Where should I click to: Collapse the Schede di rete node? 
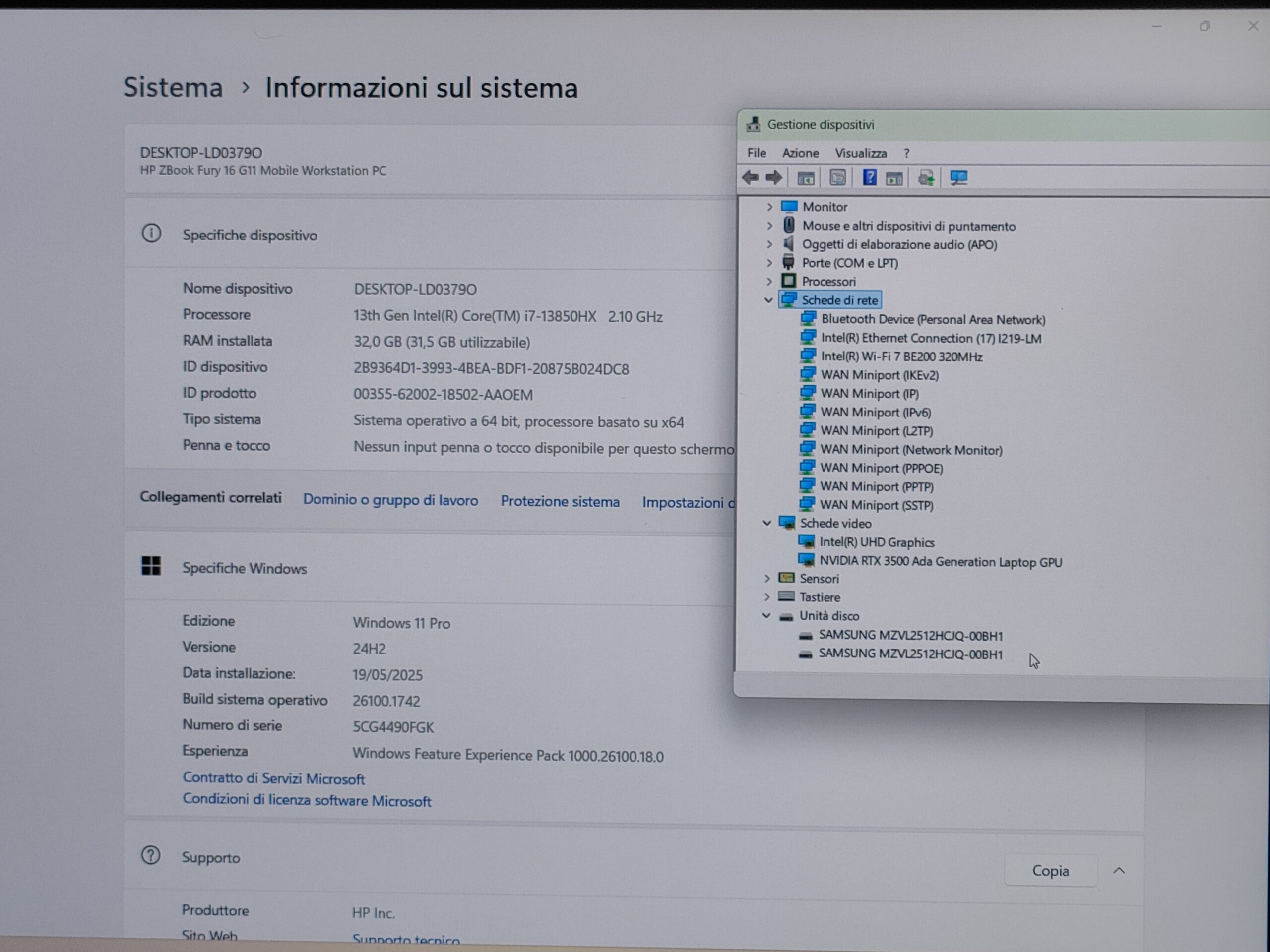click(x=768, y=300)
